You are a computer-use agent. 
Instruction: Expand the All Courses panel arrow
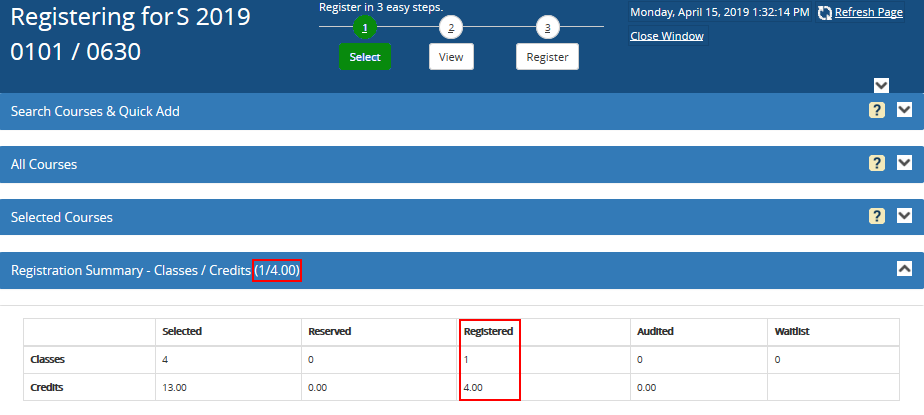[904, 164]
